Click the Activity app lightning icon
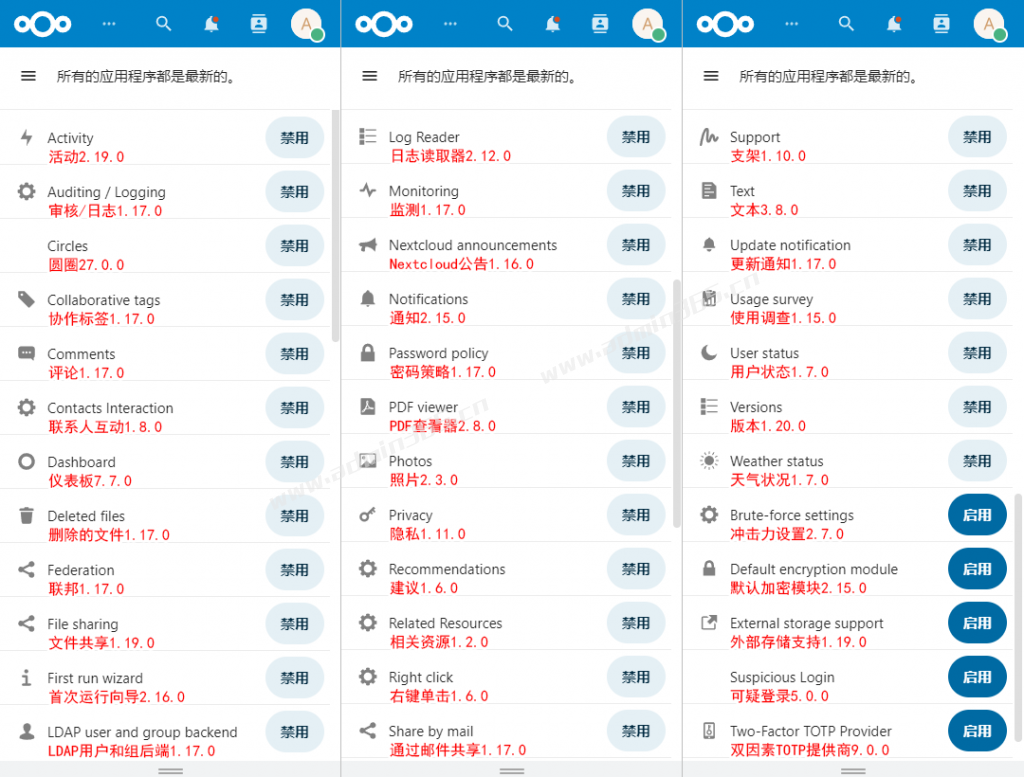The image size is (1024, 777). [x=26, y=137]
